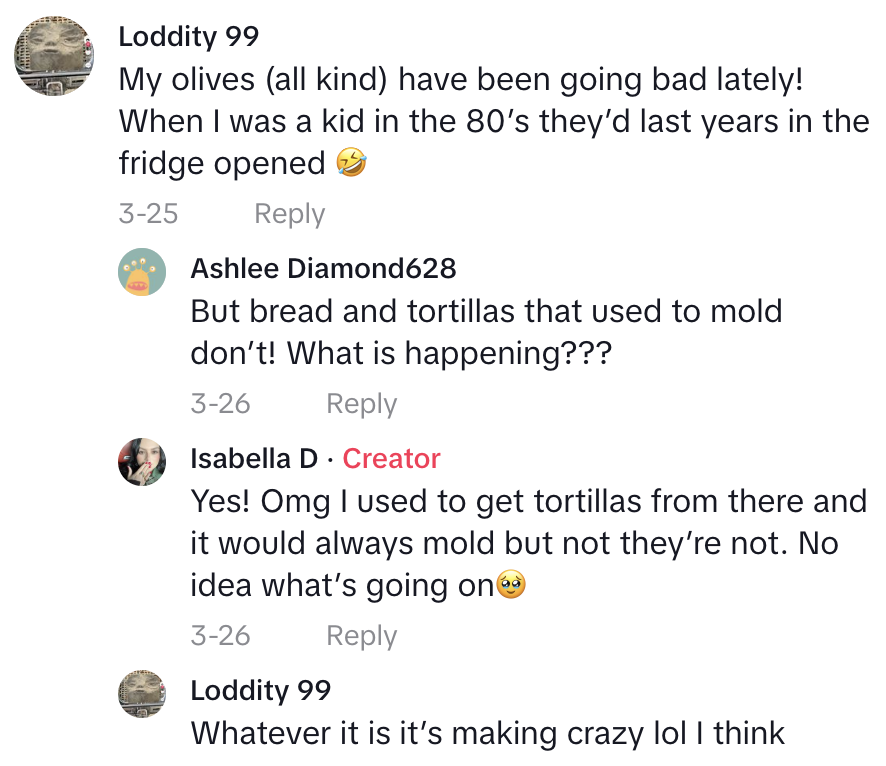Open the Ashlee Diamond628 username link
The height and width of the screenshot is (766, 886).
323,268
